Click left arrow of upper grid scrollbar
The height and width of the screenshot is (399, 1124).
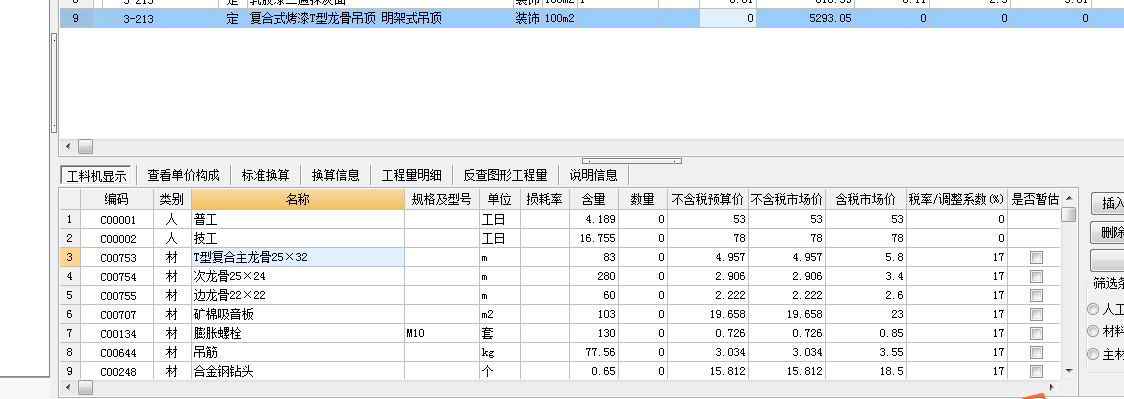pos(68,146)
